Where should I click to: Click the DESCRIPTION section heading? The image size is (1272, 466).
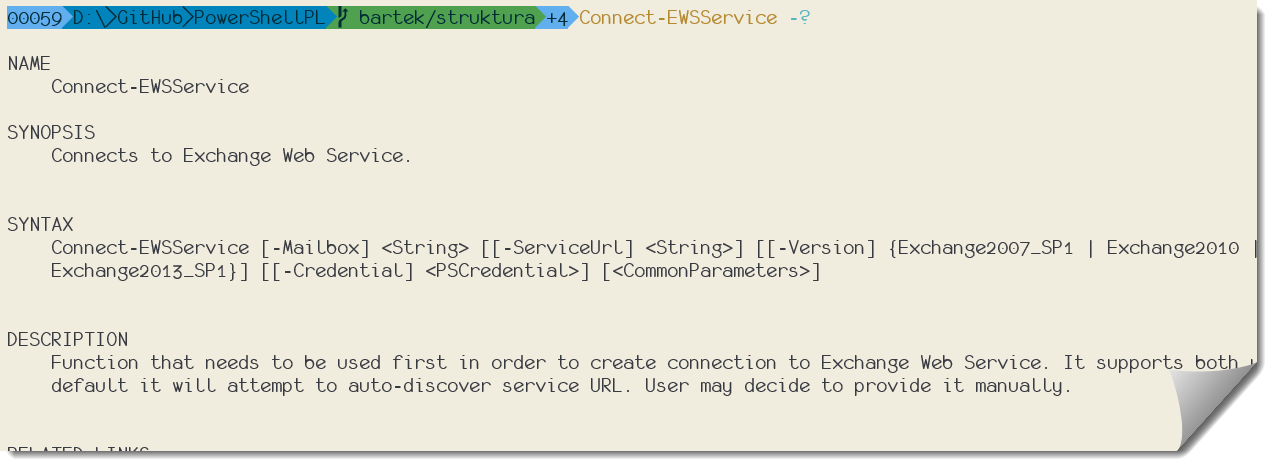point(68,340)
